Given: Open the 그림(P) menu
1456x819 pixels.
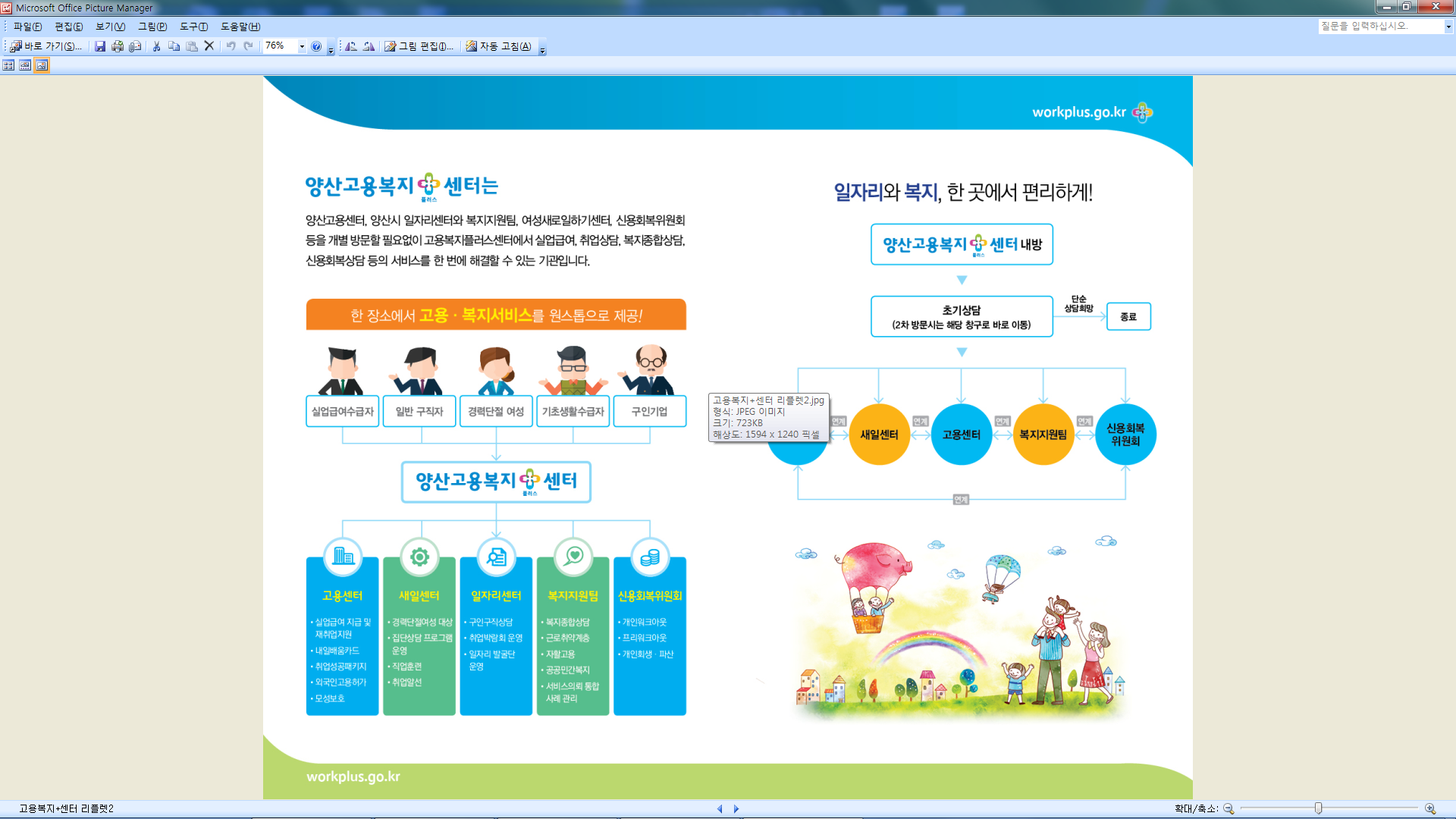Looking at the screenshot, I should 152,27.
